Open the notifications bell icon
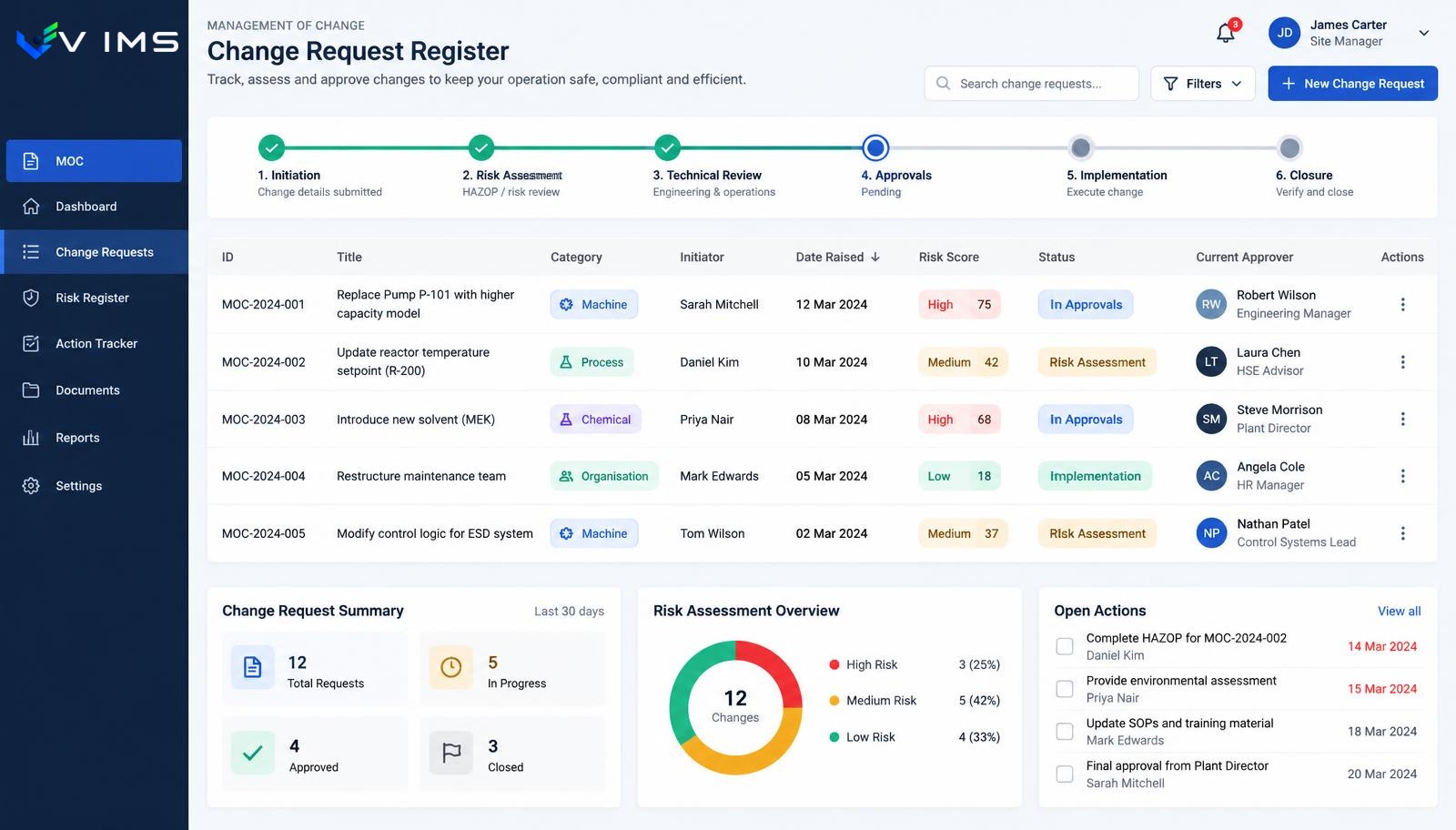Screen dimensions: 1456x830 1226,34
